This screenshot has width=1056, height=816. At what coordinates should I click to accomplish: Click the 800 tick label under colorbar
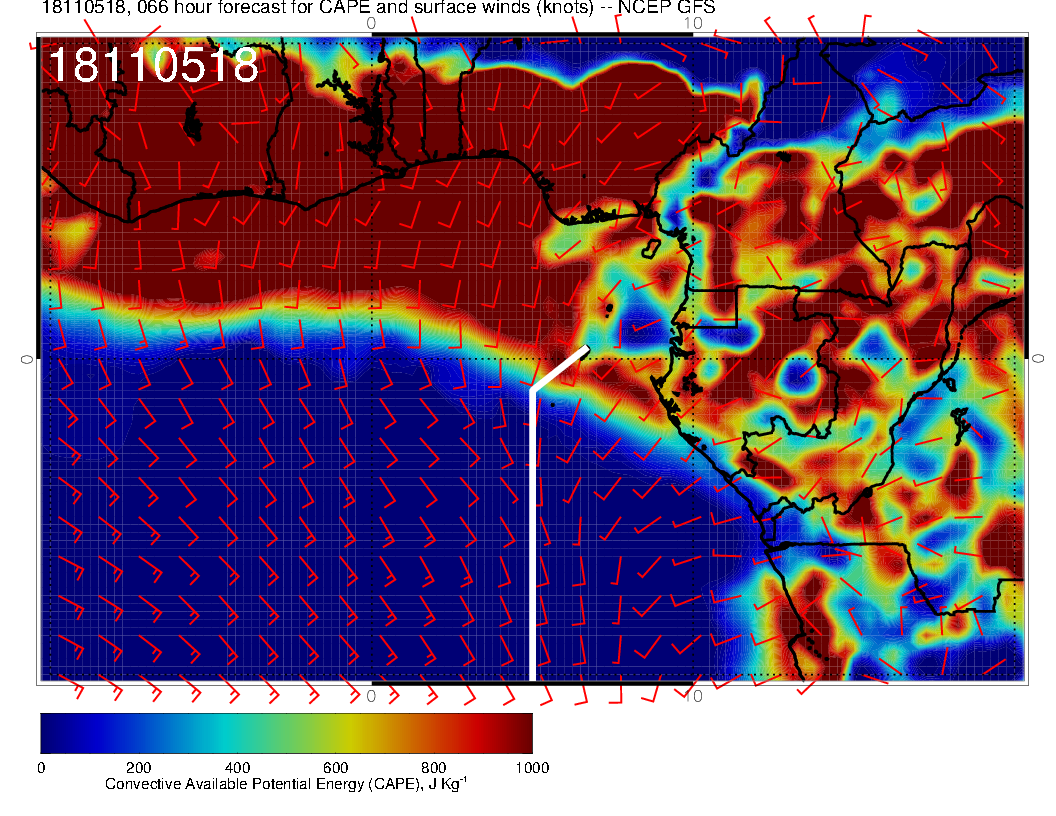tap(433, 768)
